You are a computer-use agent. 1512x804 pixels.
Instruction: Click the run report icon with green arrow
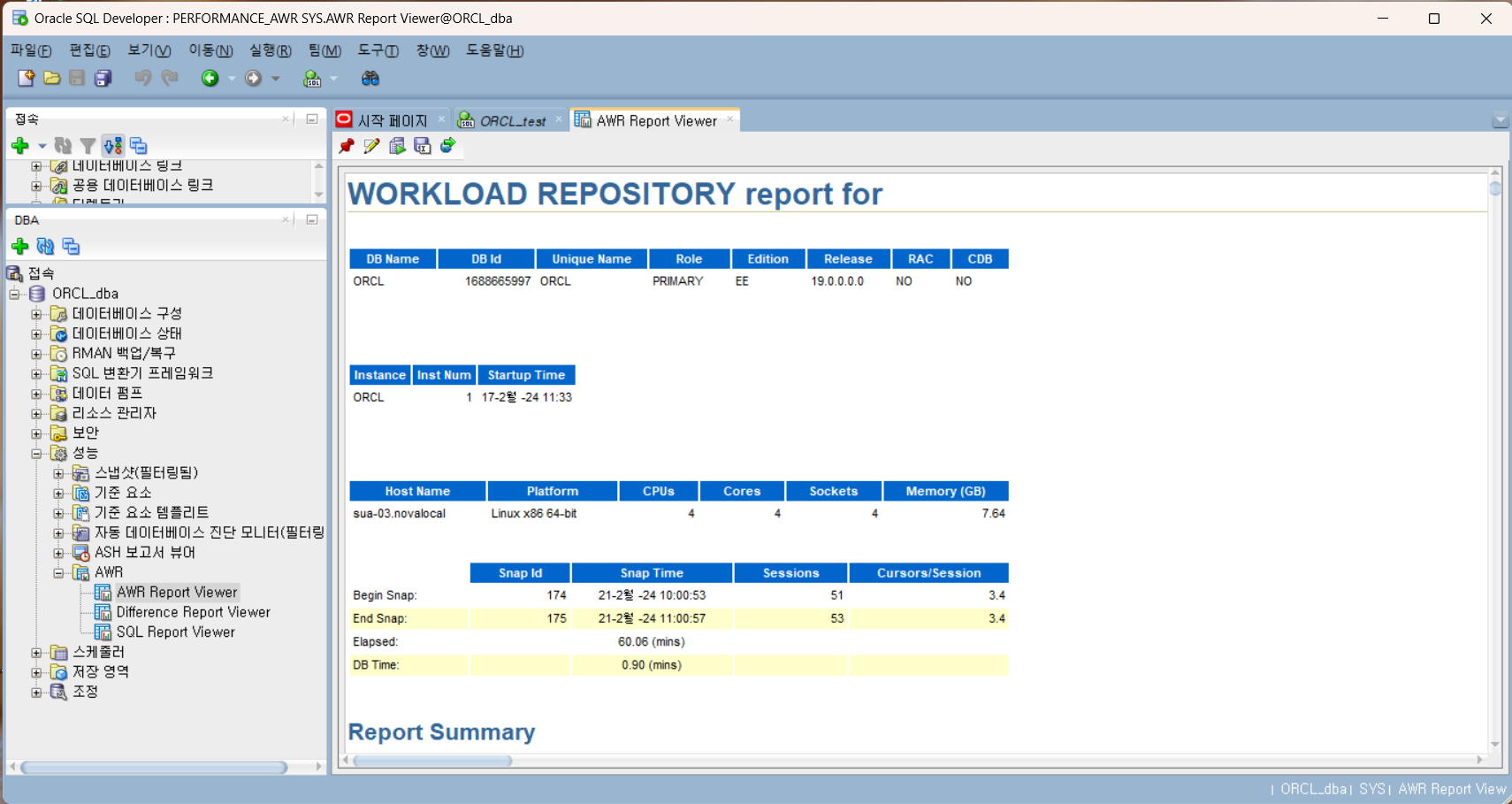click(x=397, y=146)
